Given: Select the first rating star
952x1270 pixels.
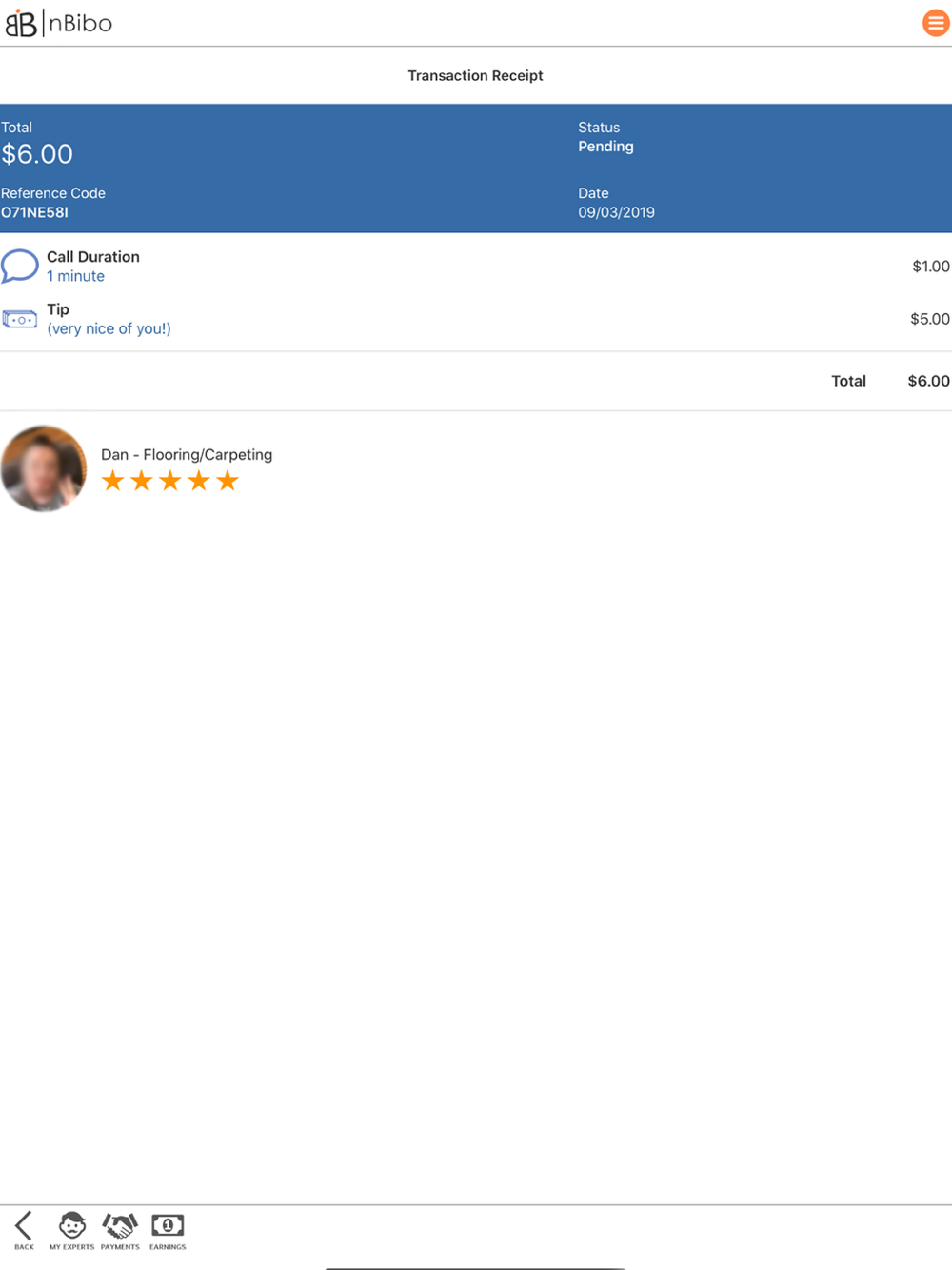Looking at the screenshot, I should click(113, 481).
